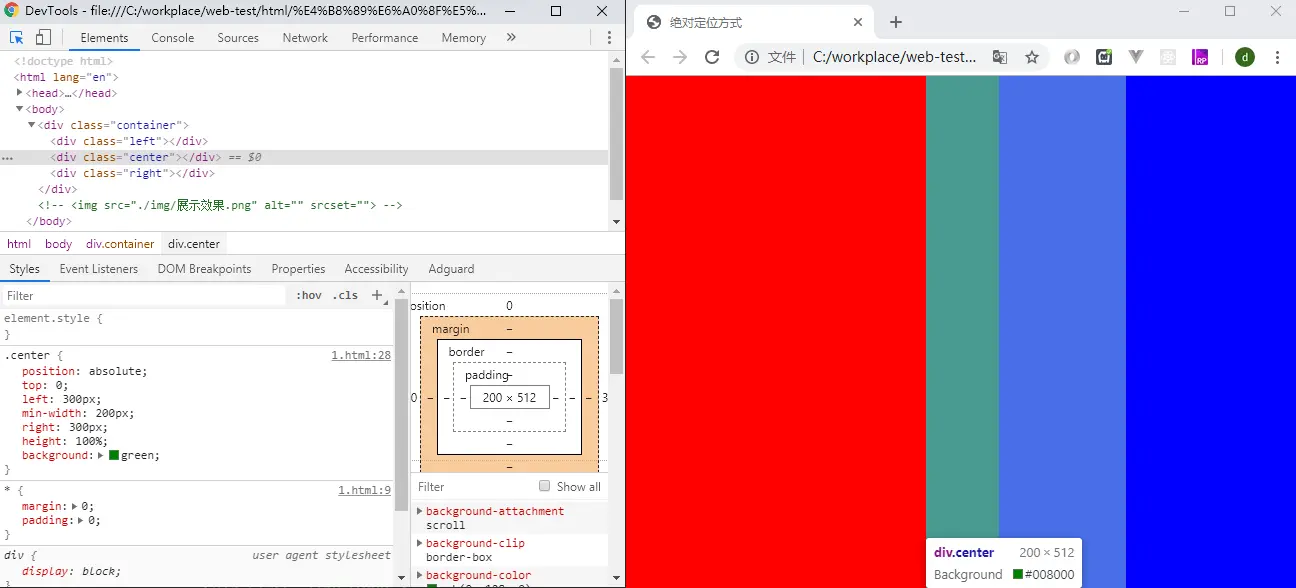Viewport: 1296px width, 588px height.
Task: Open the green checkmark extension icon
Action: [1104, 57]
